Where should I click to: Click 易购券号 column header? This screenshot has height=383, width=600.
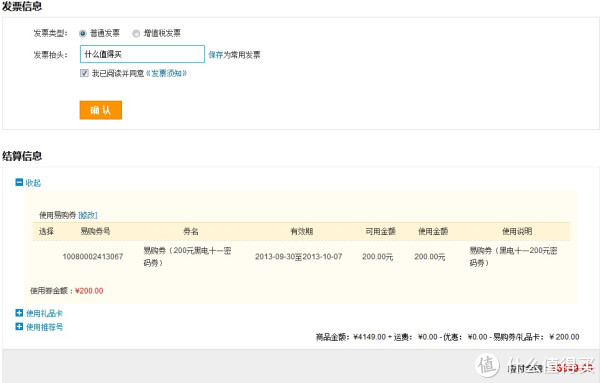[95, 231]
